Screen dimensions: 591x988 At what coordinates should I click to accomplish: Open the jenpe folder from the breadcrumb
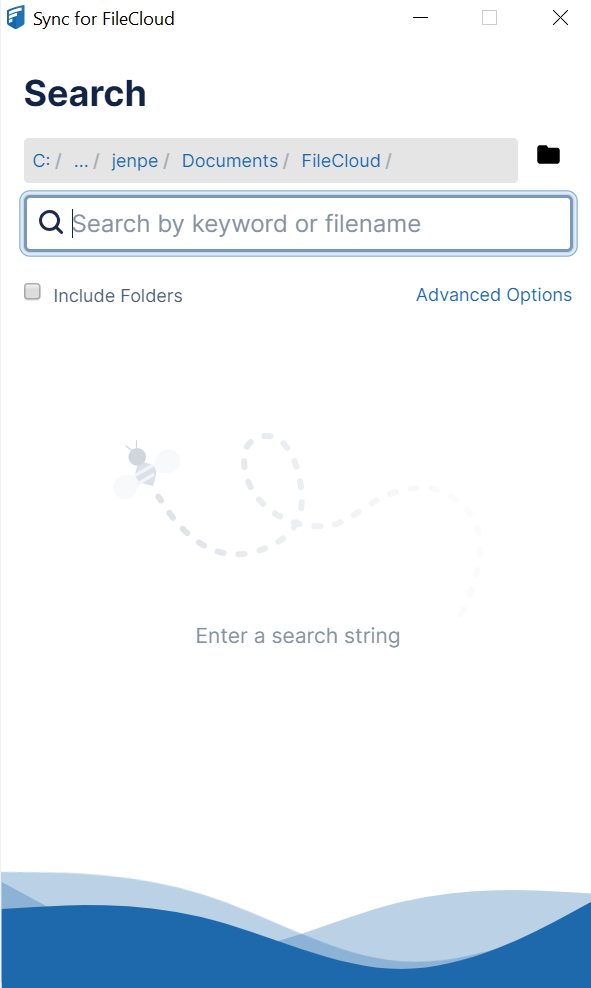135,160
